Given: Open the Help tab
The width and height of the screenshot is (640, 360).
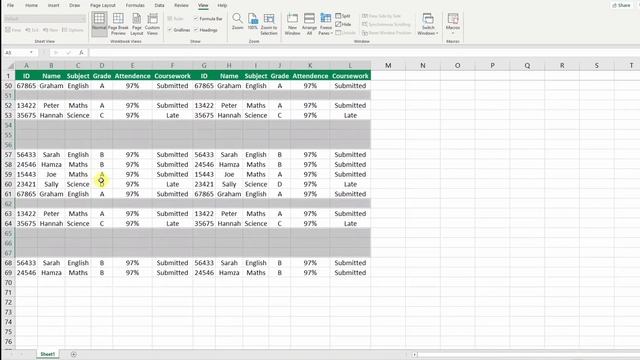Looking at the screenshot, I should coord(222,5).
